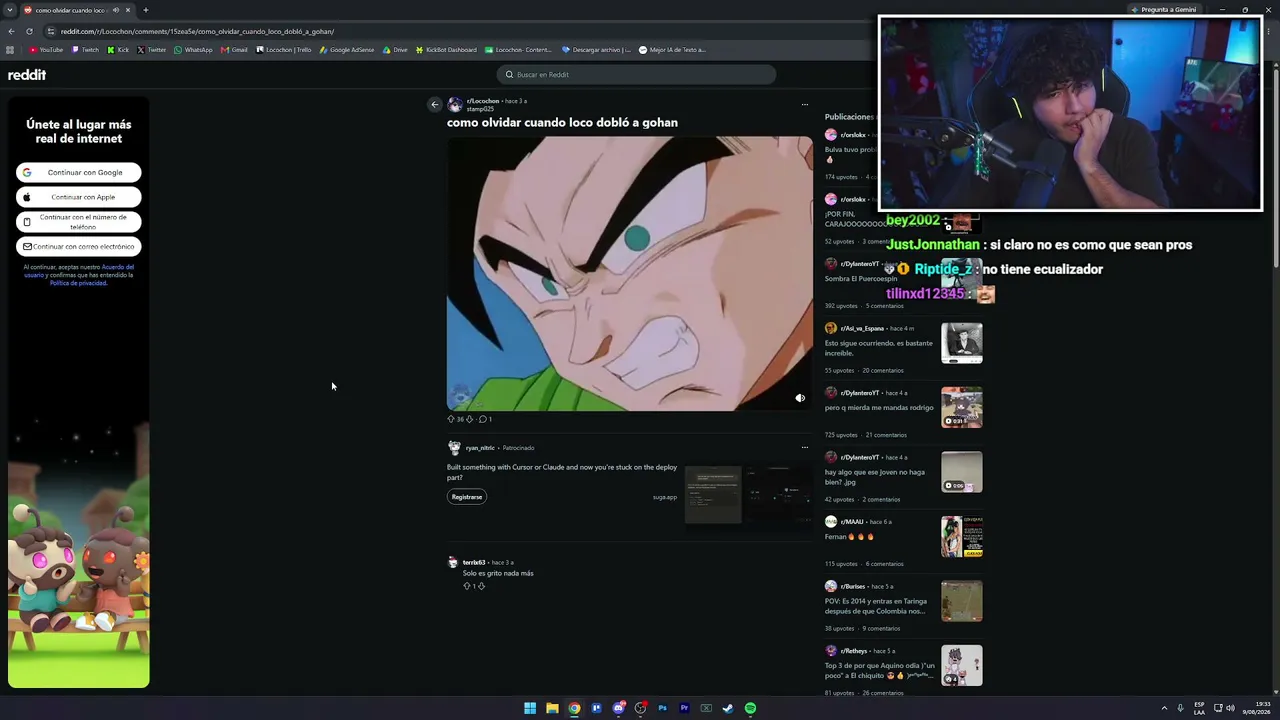Open the Twitch bookmark

[x=85, y=50]
